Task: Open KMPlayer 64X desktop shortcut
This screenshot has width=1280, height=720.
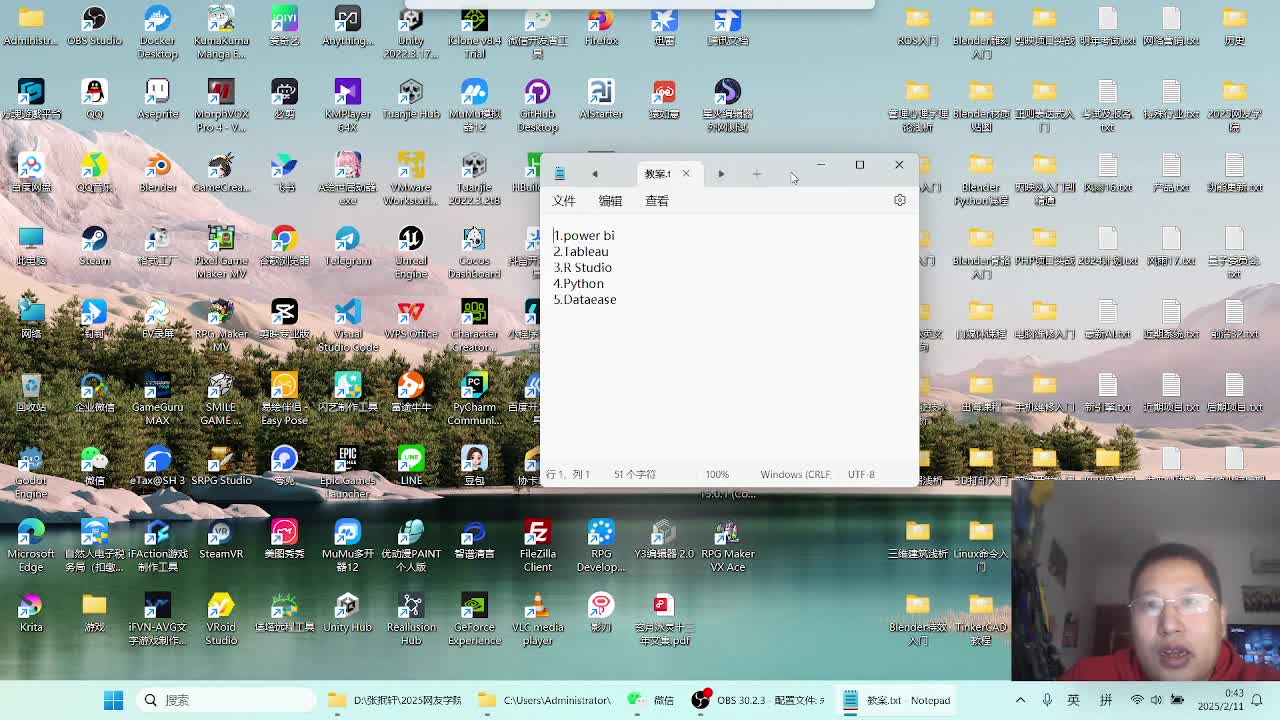Action: coord(347,105)
